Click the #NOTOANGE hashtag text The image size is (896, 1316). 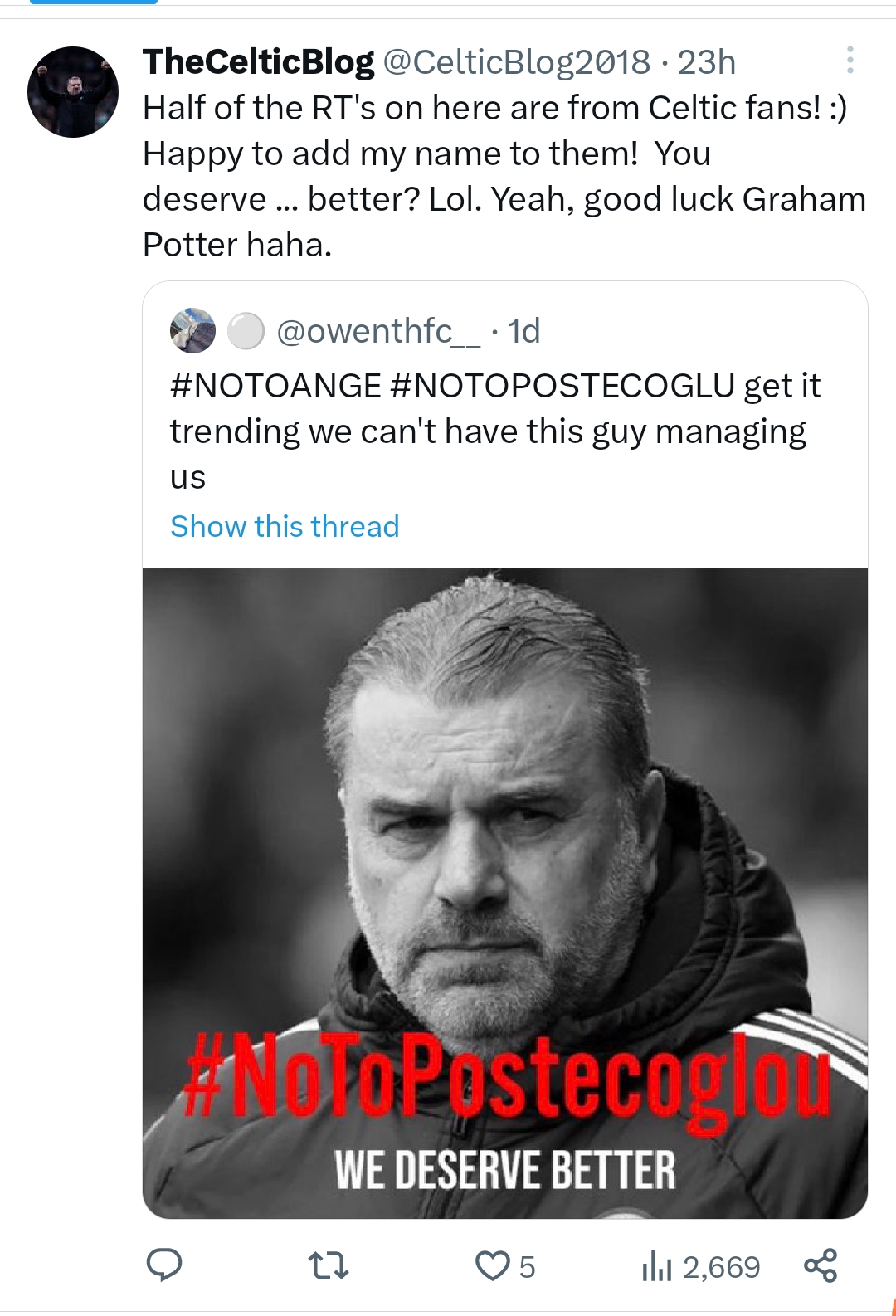pos(275,386)
